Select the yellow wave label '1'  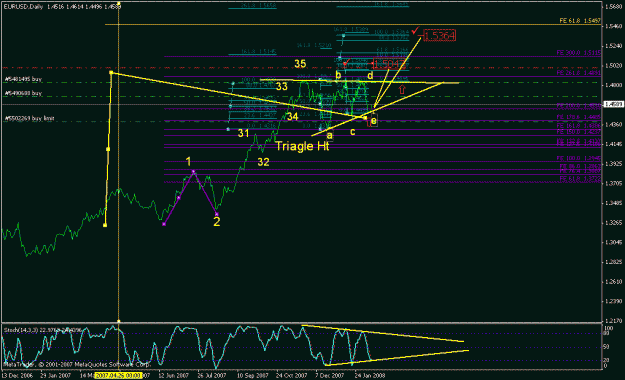coord(189,161)
